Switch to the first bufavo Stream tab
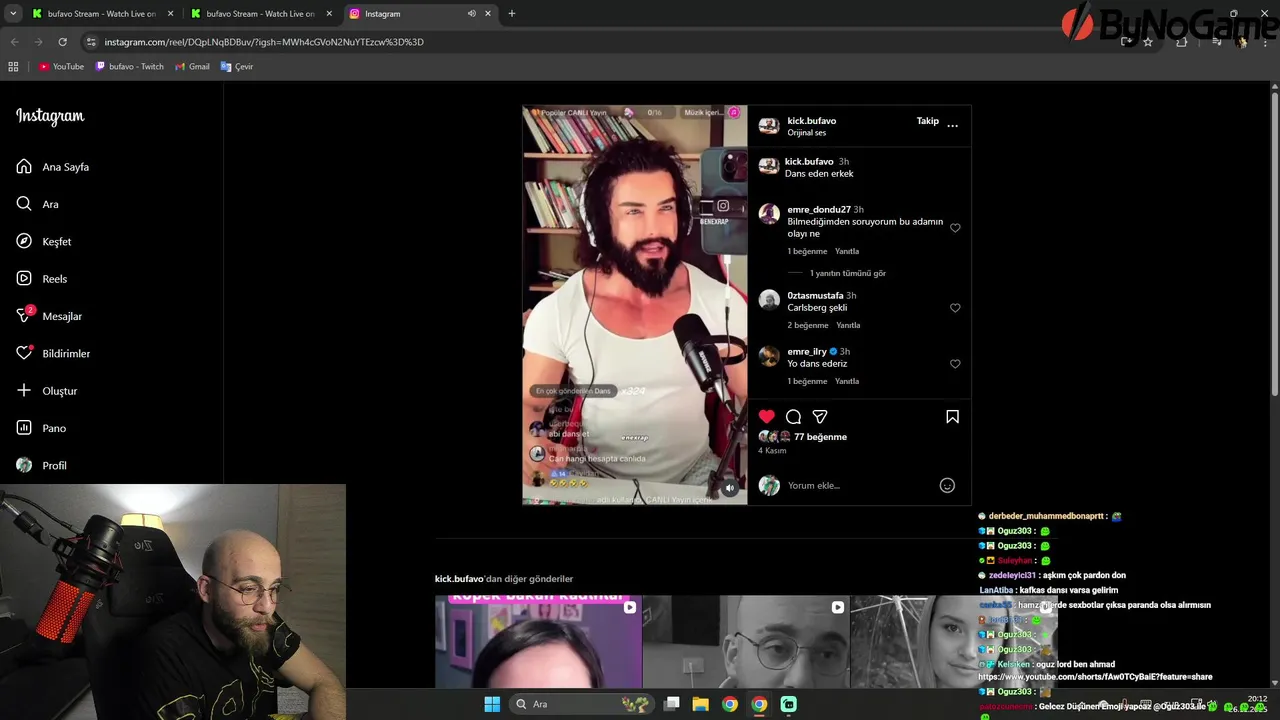Viewport: 1280px width, 720px height. [100, 14]
